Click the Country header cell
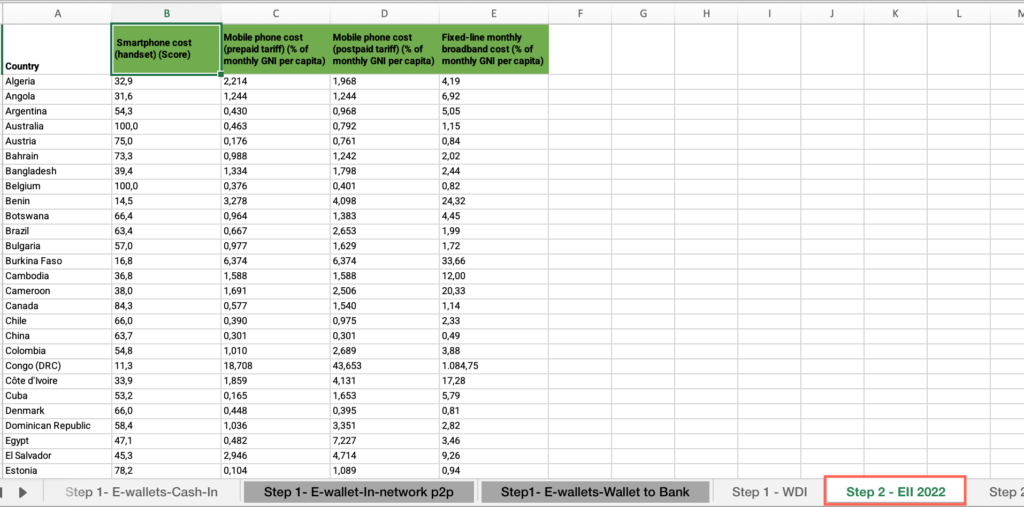Image resolution: width=1024 pixels, height=507 pixels. point(57,49)
